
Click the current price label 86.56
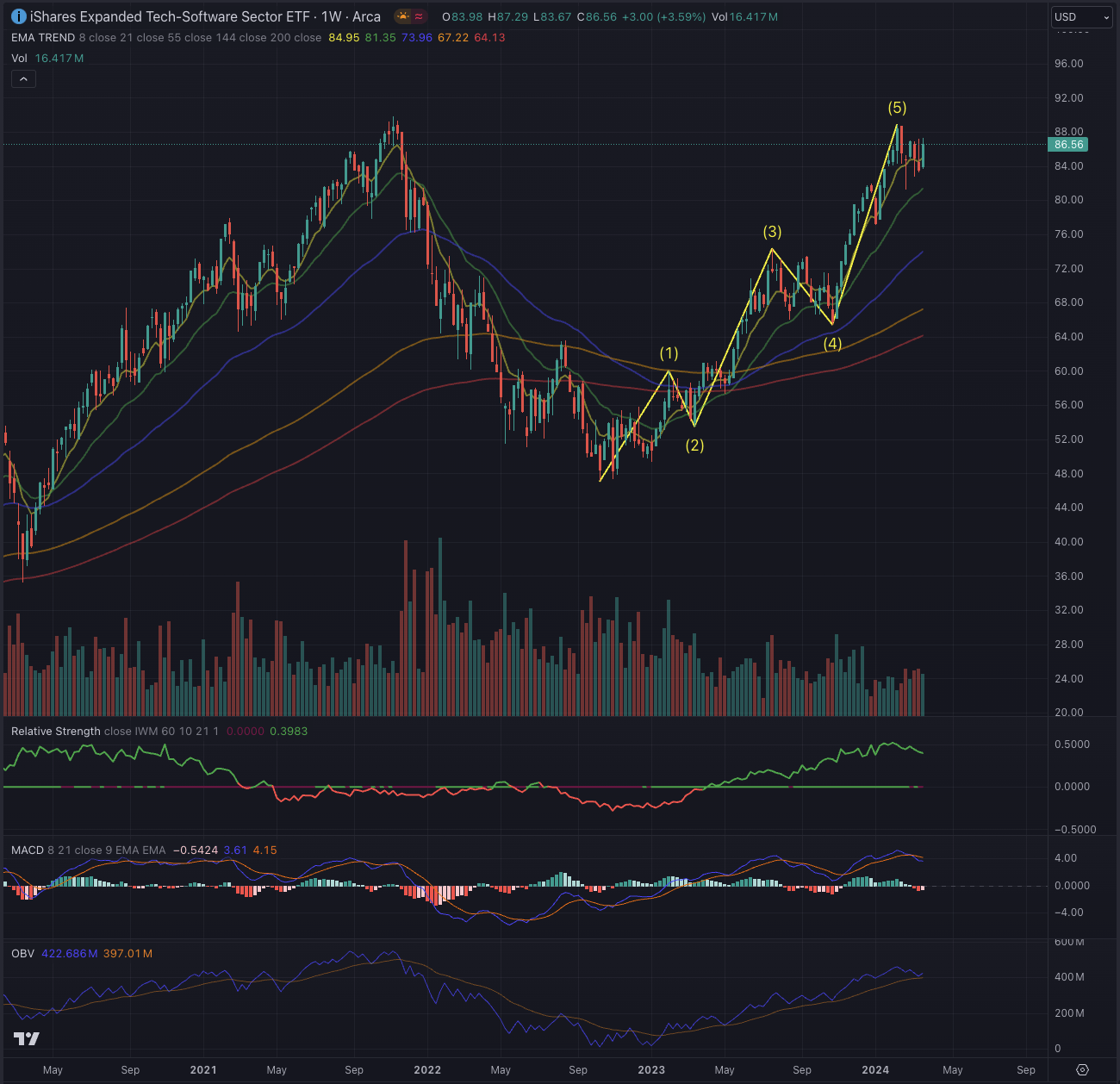[1069, 145]
